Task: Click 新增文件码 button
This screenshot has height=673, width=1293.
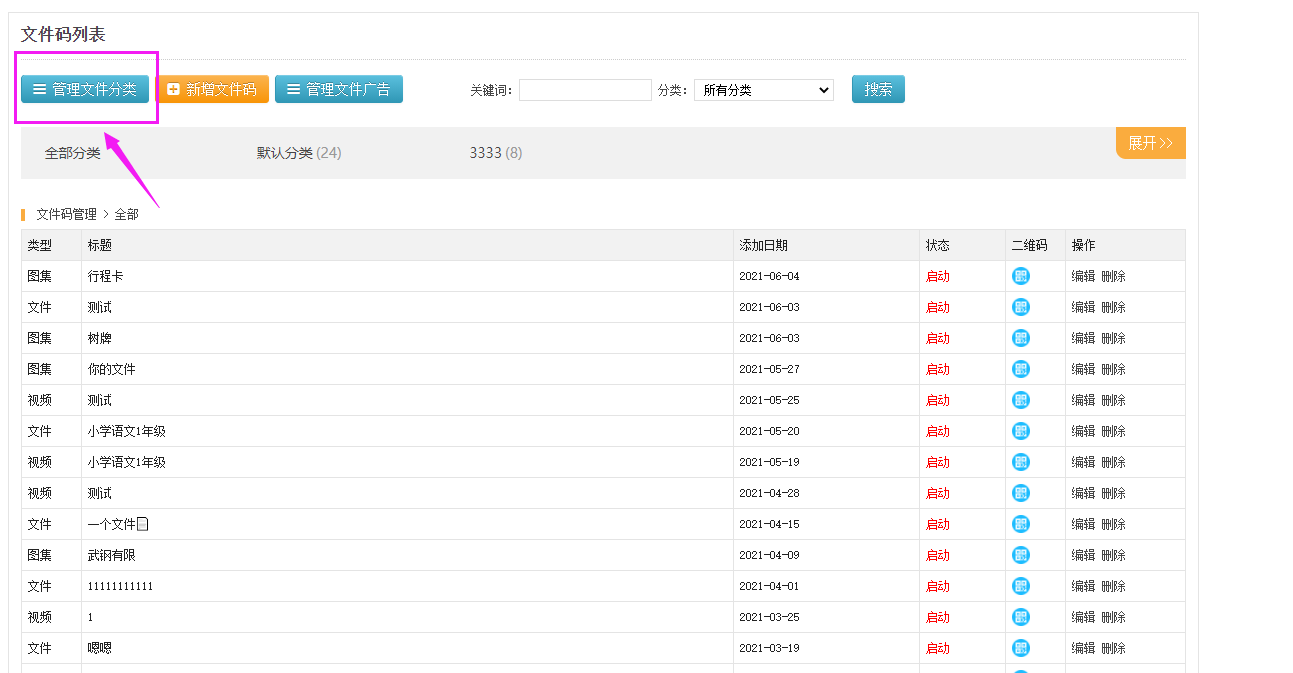Action: [x=212, y=89]
